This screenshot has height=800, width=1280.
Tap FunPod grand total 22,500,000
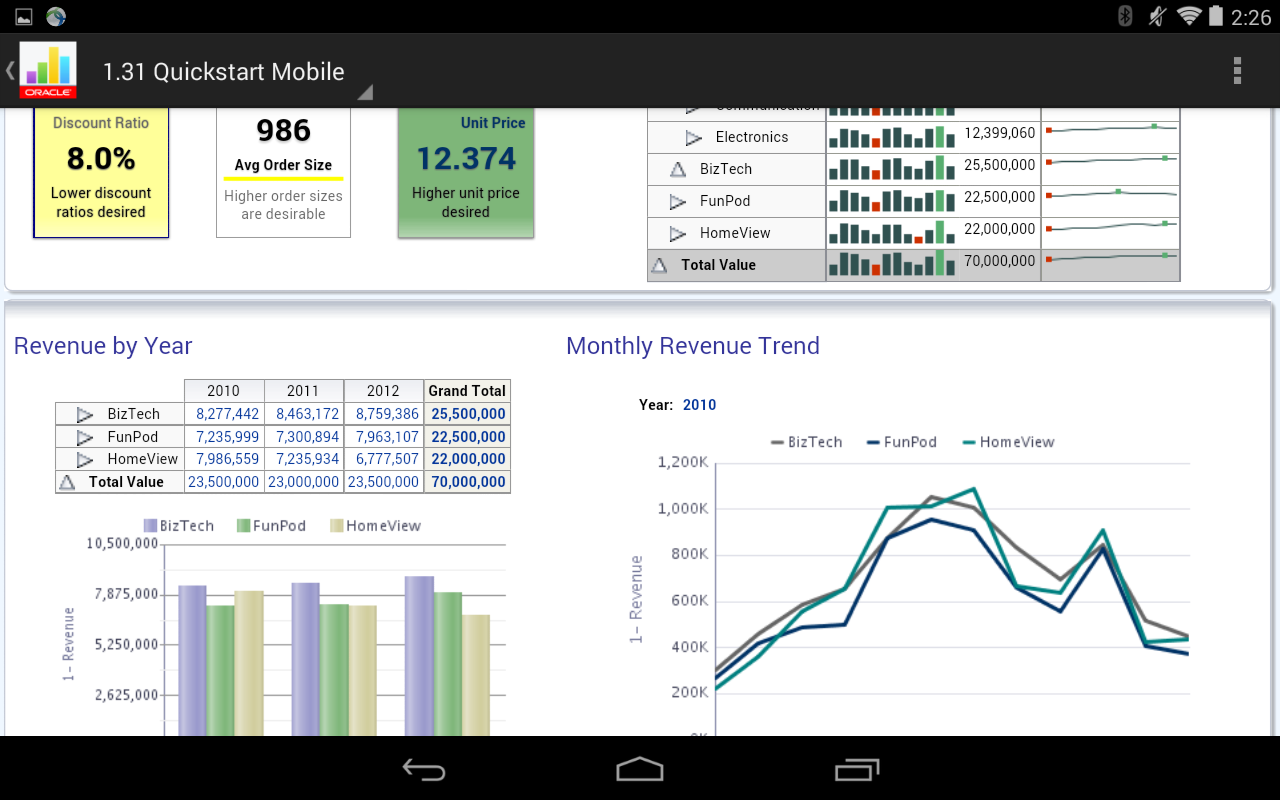(x=468, y=437)
